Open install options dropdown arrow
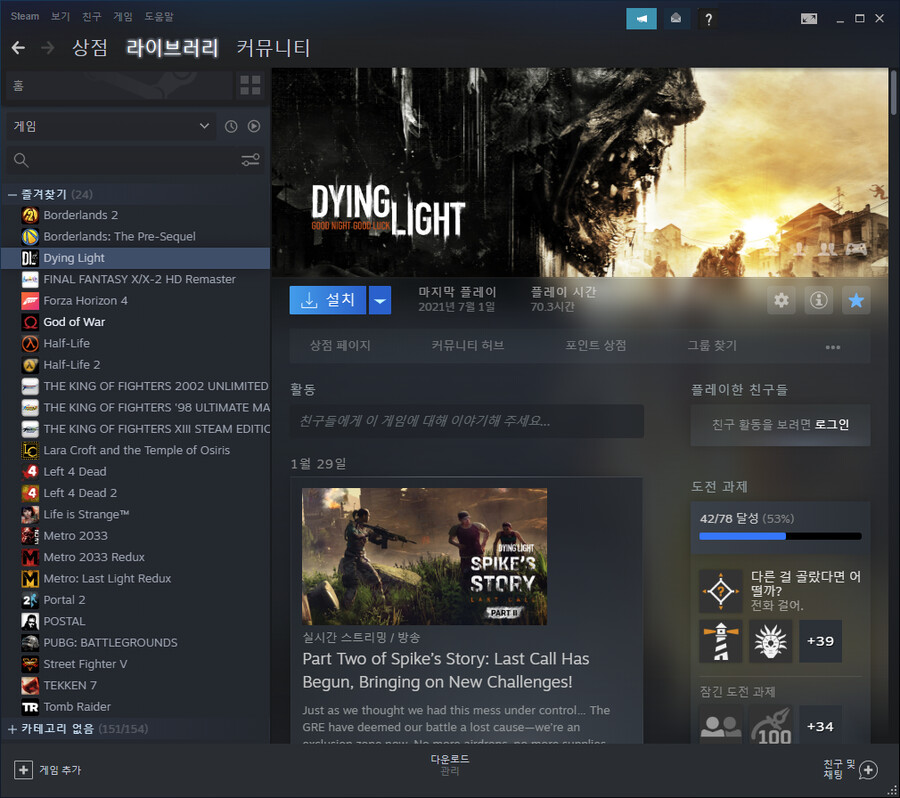 [379, 300]
